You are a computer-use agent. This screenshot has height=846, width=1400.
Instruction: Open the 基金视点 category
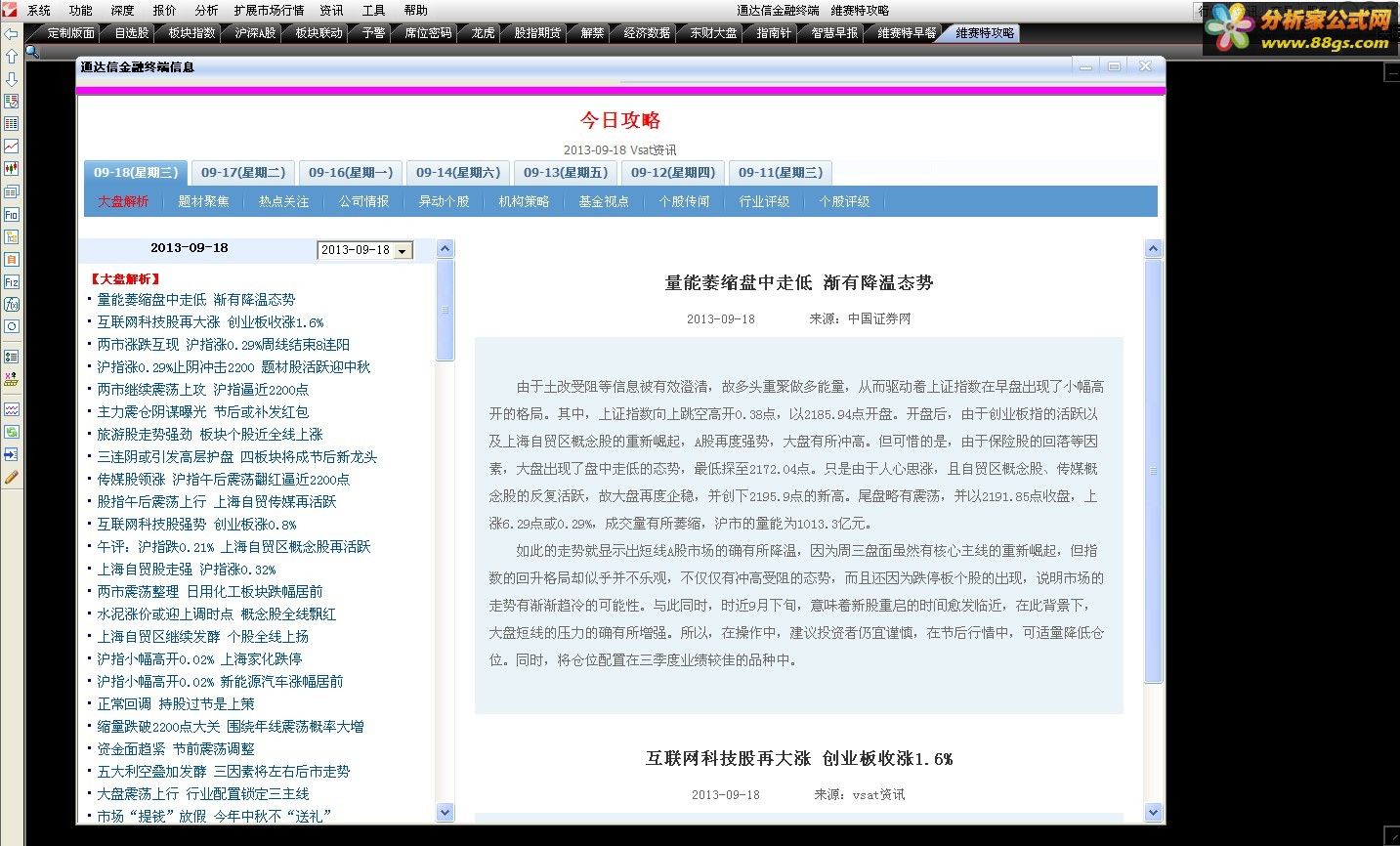[x=604, y=201]
